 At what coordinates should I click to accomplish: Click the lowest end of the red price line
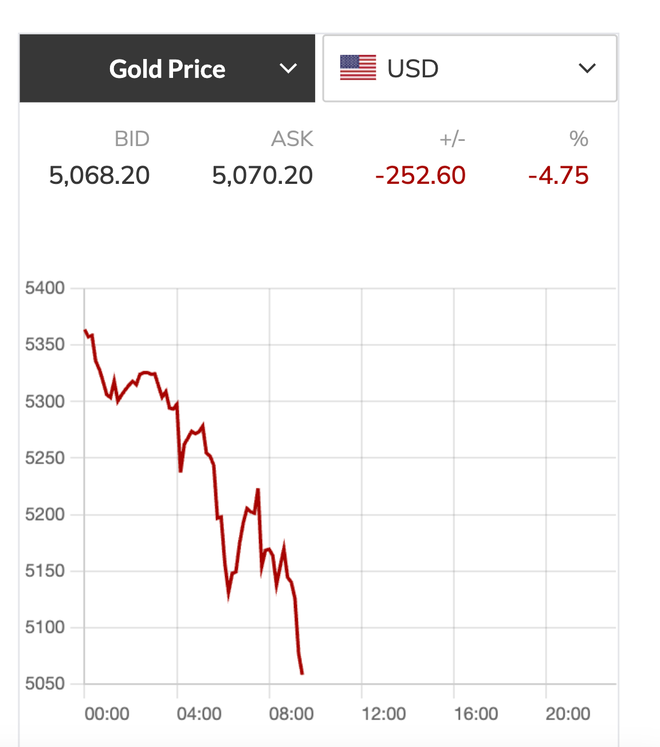click(302, 673)
